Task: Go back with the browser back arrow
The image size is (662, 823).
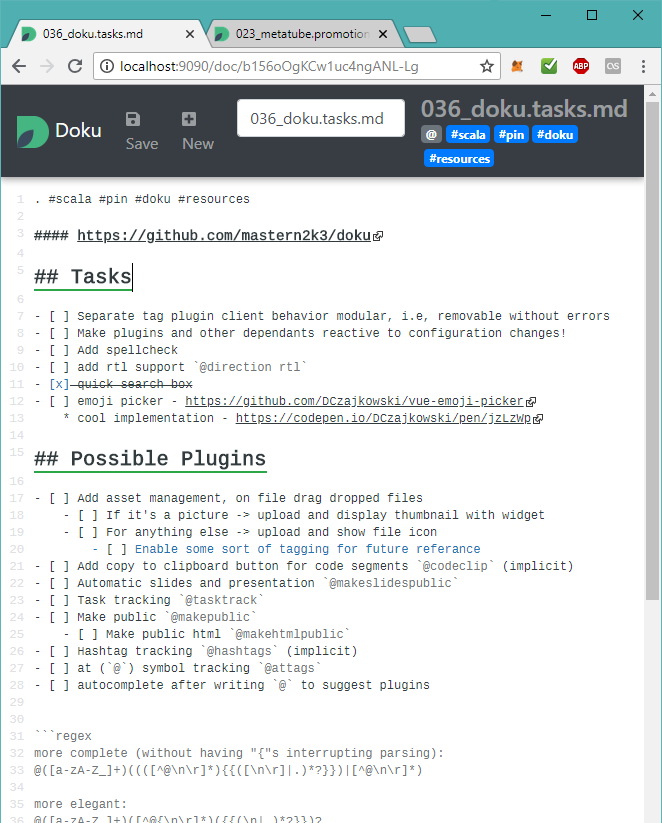Action: tap(19, 66)
